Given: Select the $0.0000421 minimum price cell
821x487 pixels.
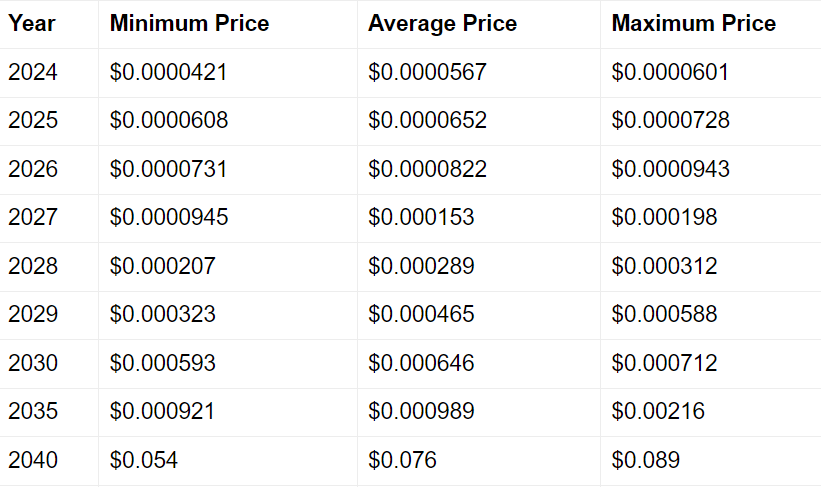Looking at the screenshot, I should 168,72.
